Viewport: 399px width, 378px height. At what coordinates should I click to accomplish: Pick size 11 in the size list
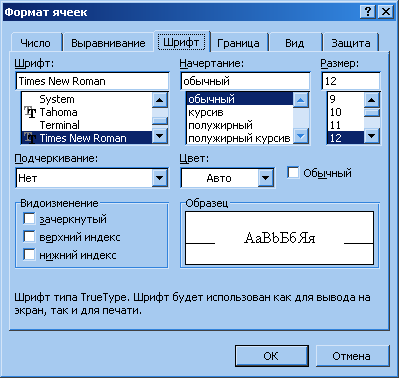[x=345, y=125]
